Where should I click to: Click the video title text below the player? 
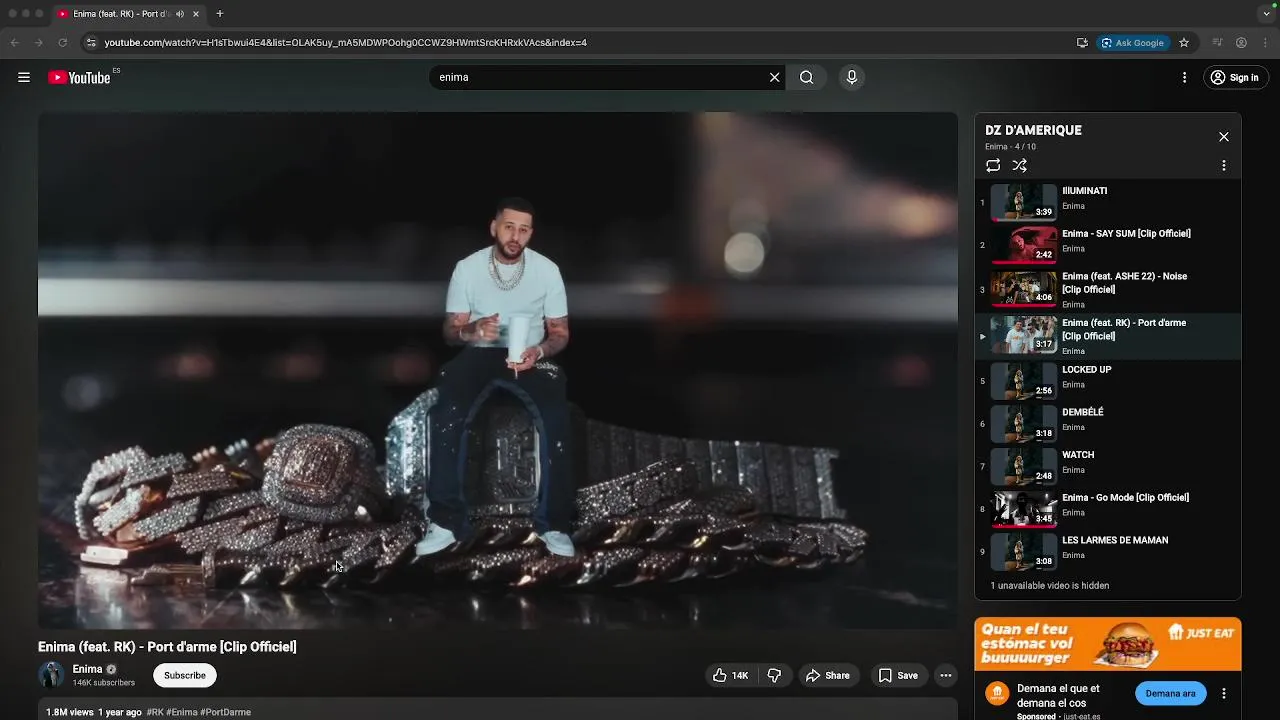(x=167, y=647)
